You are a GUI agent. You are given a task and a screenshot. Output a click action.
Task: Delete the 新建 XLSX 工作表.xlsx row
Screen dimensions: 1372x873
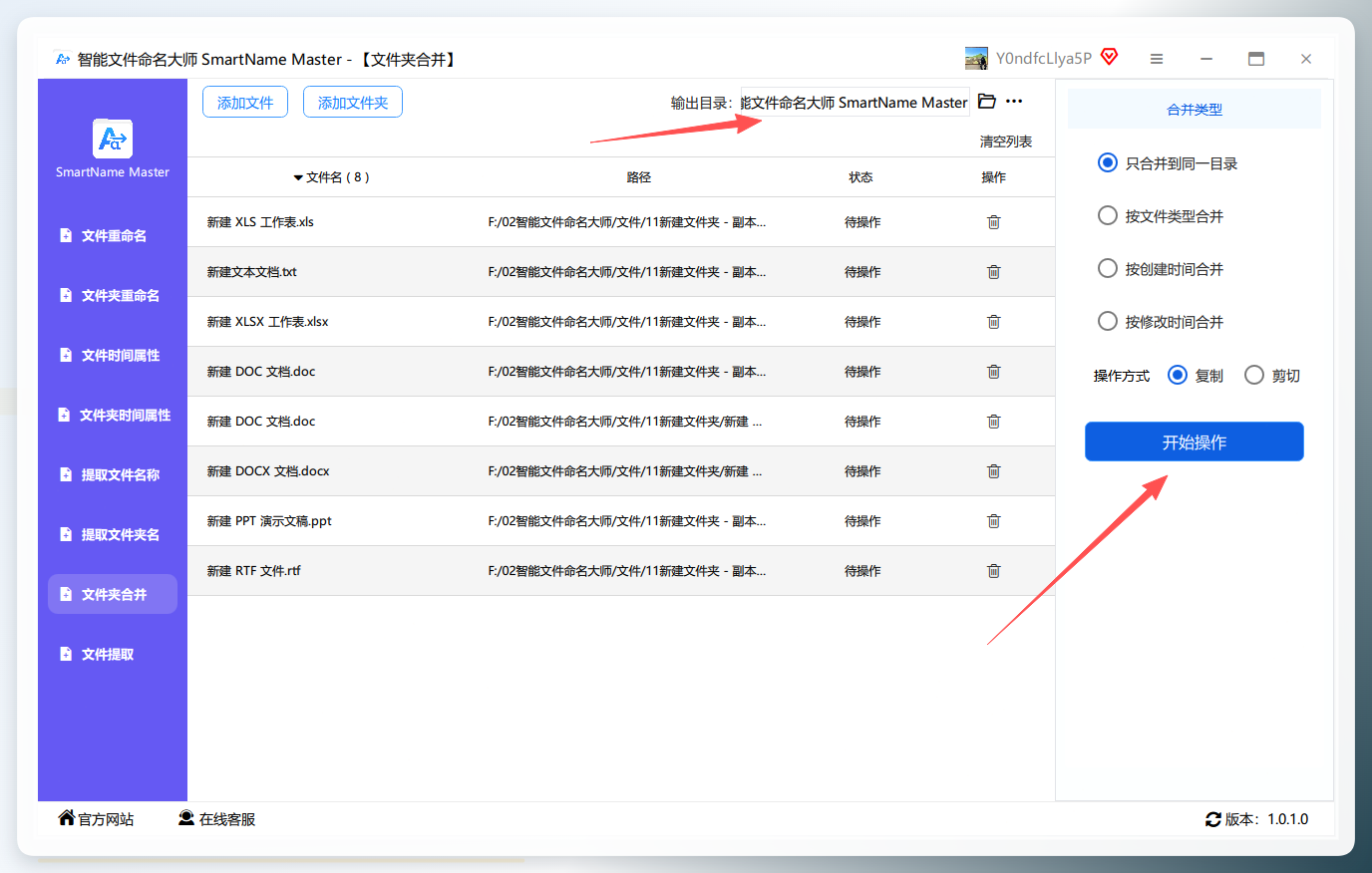point(994,322)
